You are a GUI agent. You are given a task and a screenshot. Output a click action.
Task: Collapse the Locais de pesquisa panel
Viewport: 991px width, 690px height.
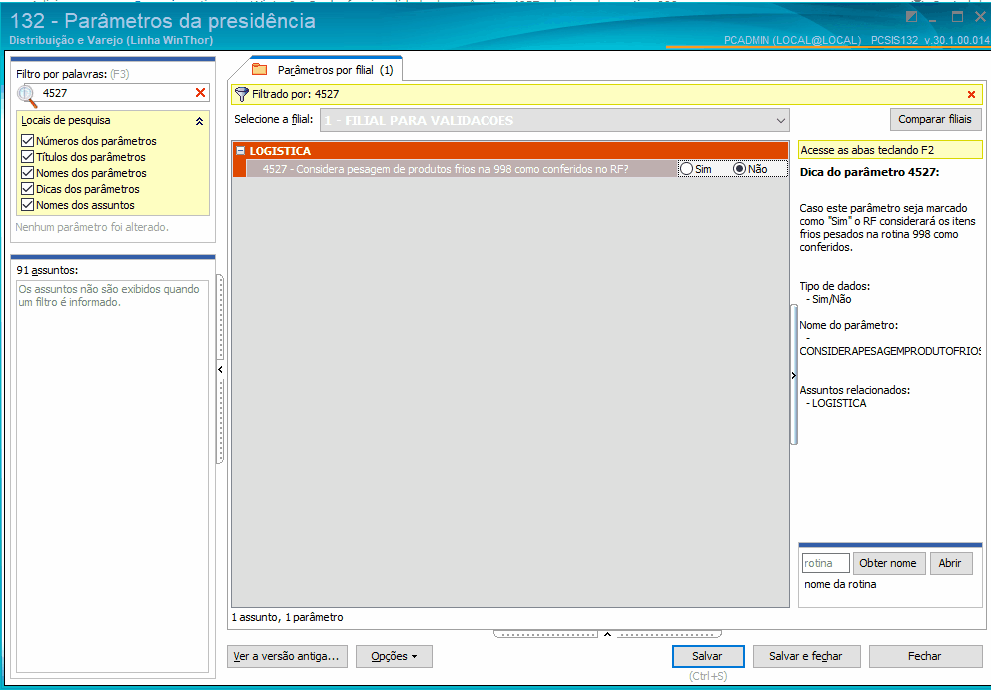[x=199, y=121]
